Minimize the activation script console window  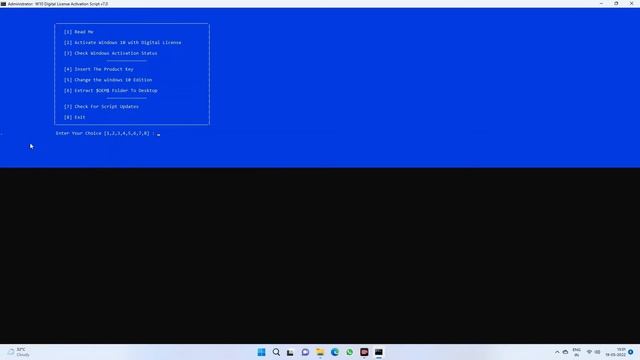[601, 4]
